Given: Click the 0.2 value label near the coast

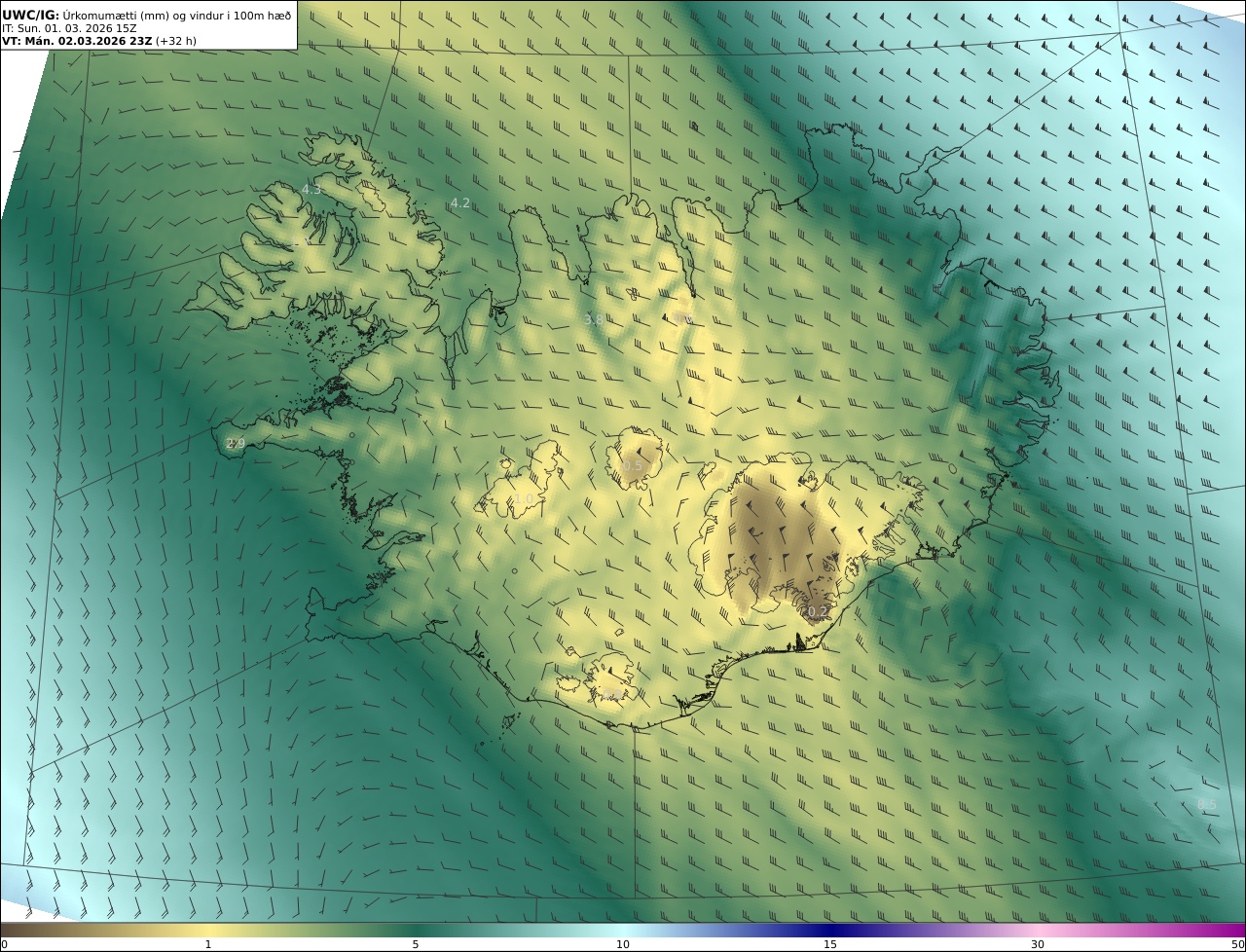Looking at the screenshot, I should pyautogui.click(x=817, y=611).
